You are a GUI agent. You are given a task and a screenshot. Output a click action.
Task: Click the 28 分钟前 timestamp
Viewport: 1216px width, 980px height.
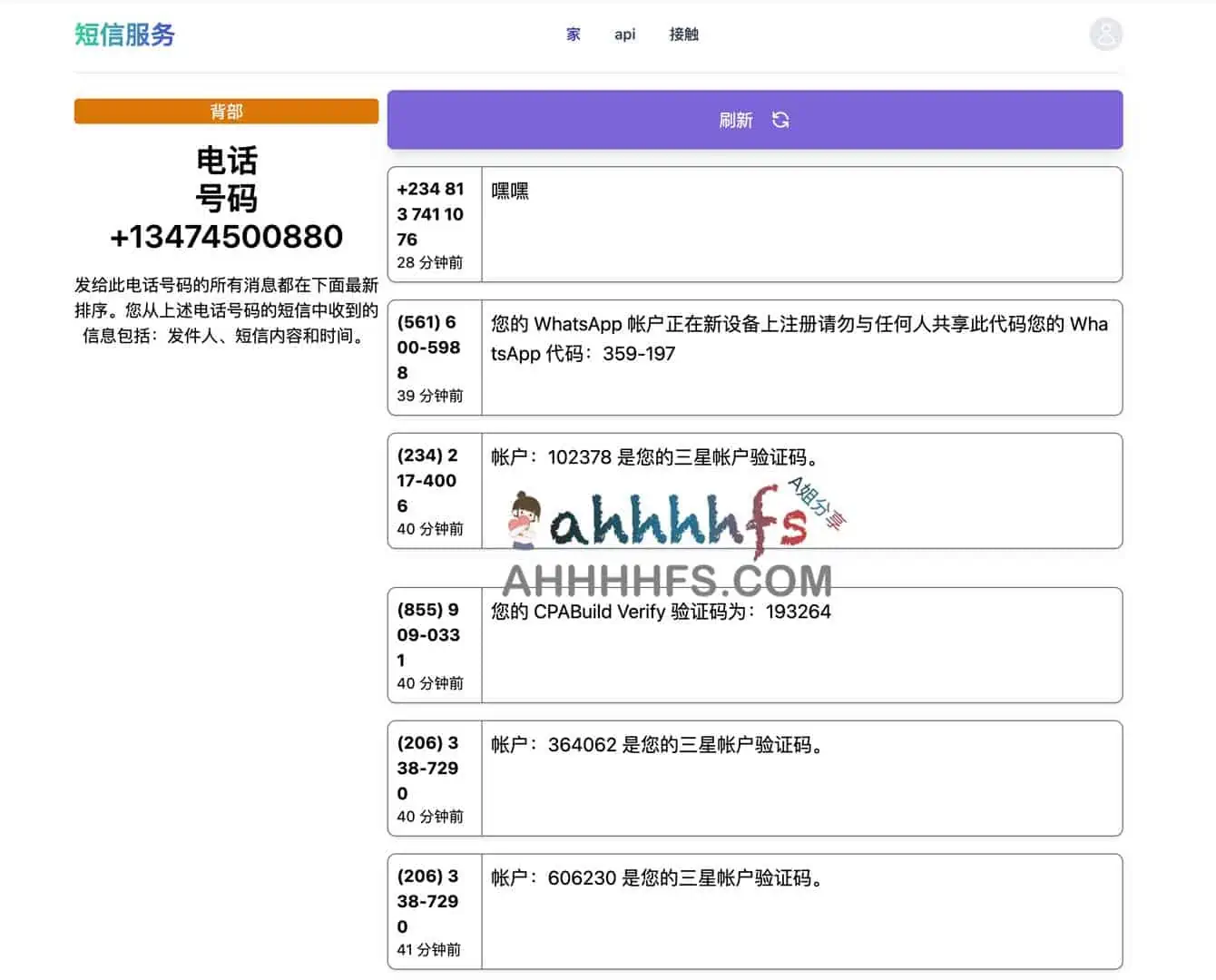[x=431, y=263]
